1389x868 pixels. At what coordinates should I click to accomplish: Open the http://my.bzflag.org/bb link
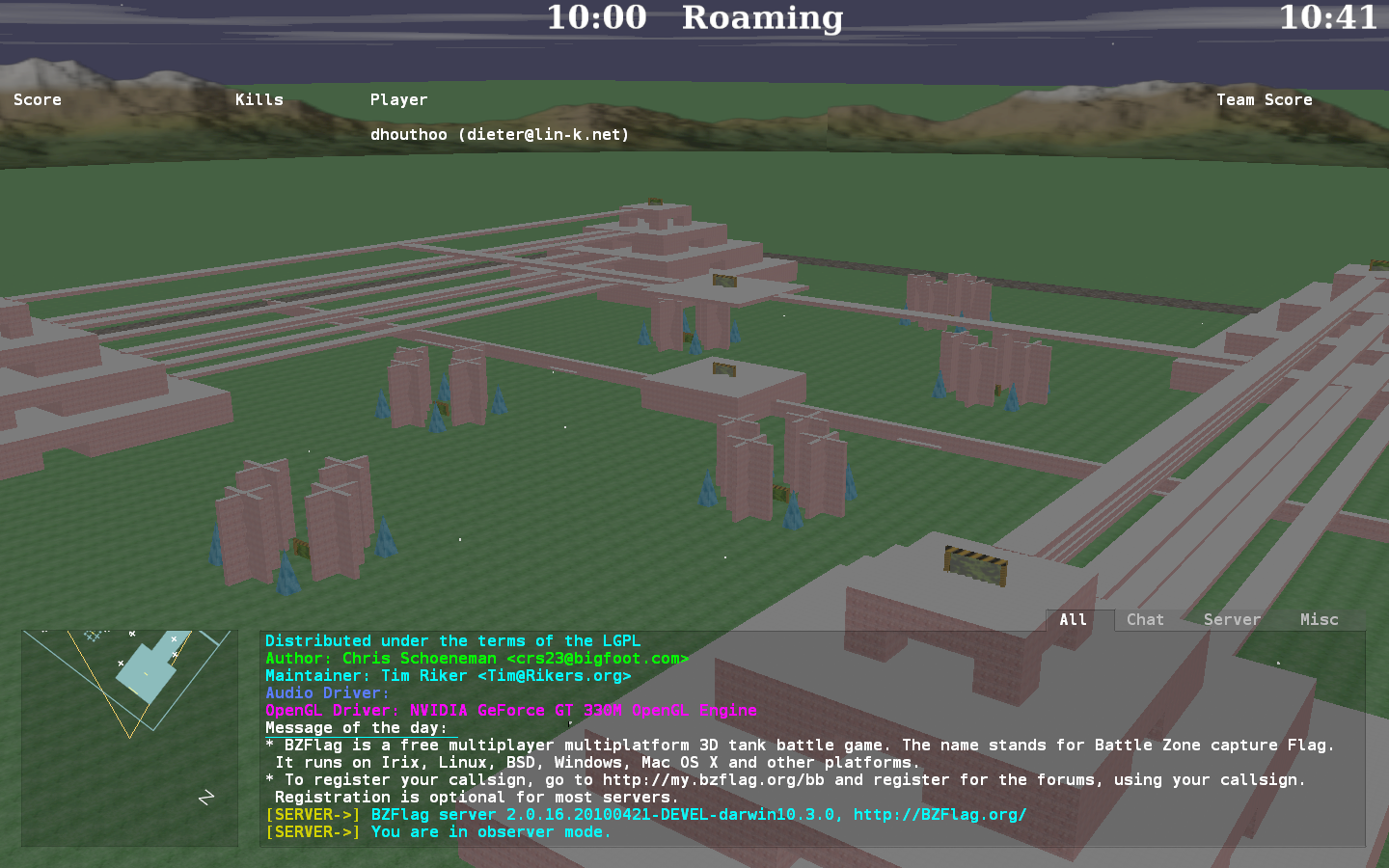(x=713, y=780)
